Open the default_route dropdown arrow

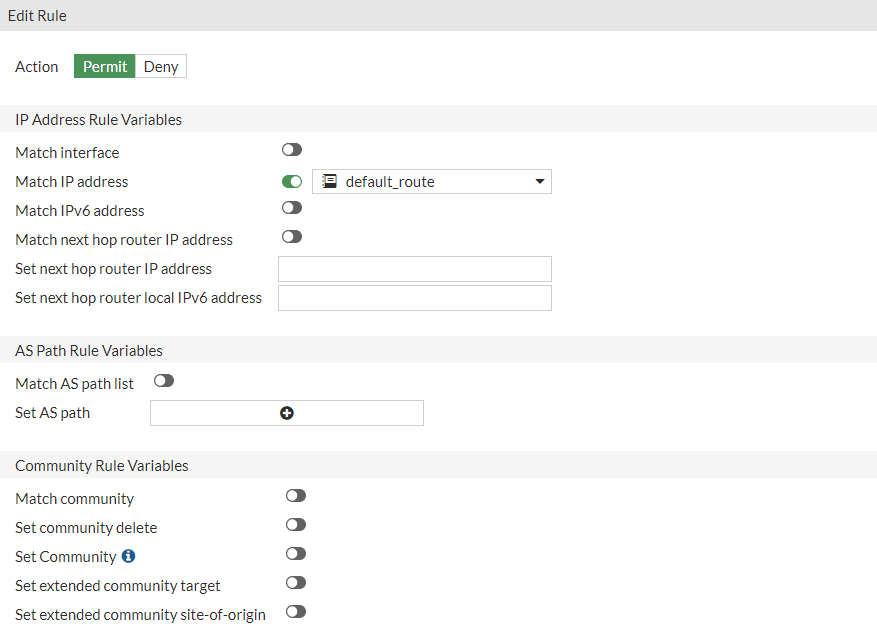(x=539, y=182)
